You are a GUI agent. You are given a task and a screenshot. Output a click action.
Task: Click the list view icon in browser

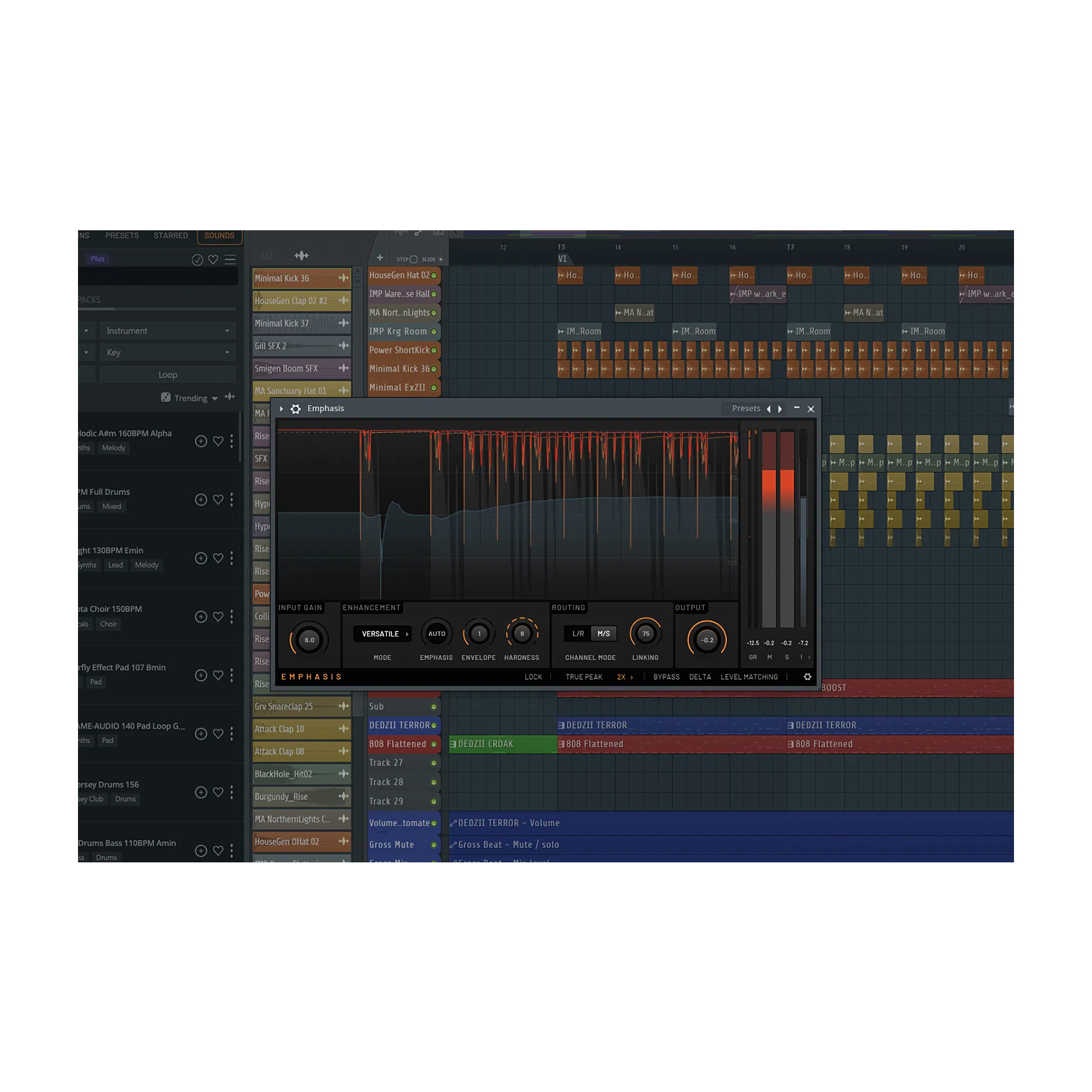[x=230, y=260]
